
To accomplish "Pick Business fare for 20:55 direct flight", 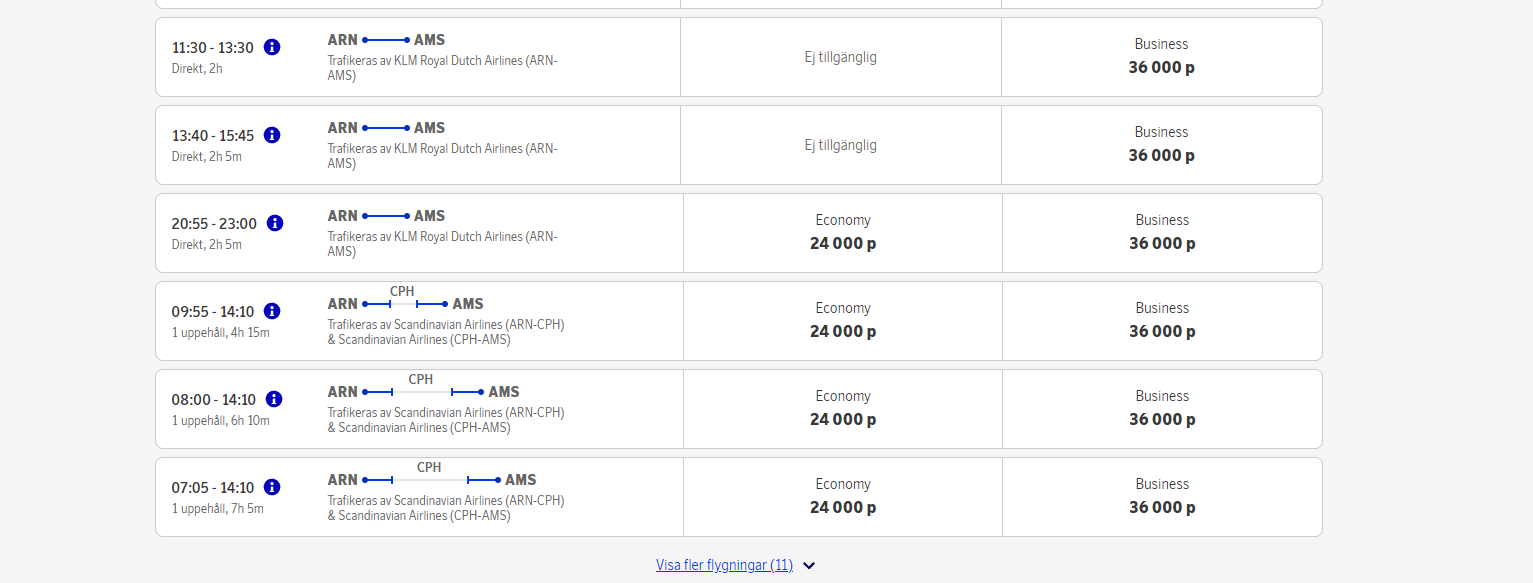I will pos(1161,233).
